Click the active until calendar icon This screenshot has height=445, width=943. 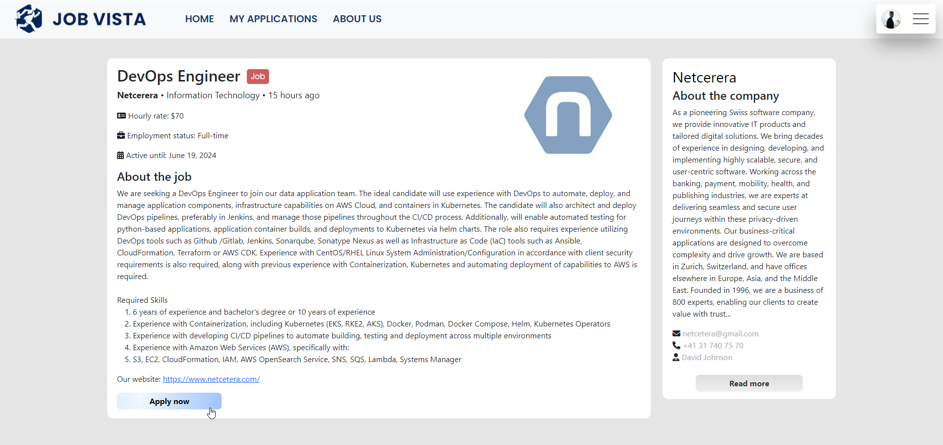(121, 155)
